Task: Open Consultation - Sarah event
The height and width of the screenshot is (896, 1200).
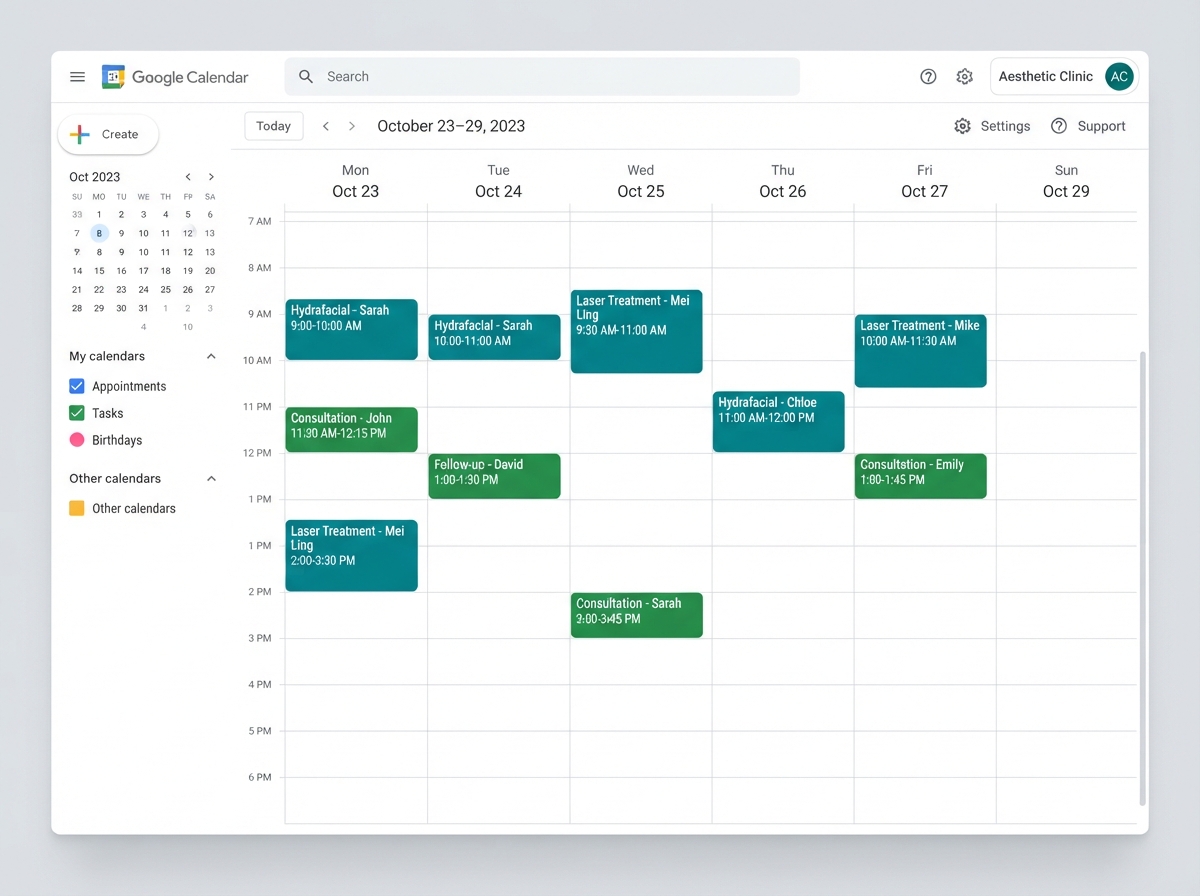Action: coord(636,615)
